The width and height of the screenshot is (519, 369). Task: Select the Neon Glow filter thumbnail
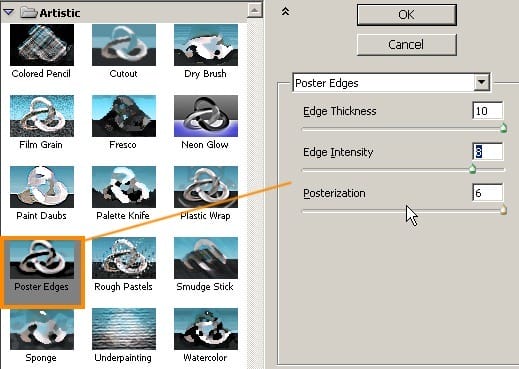coord(206,116)
